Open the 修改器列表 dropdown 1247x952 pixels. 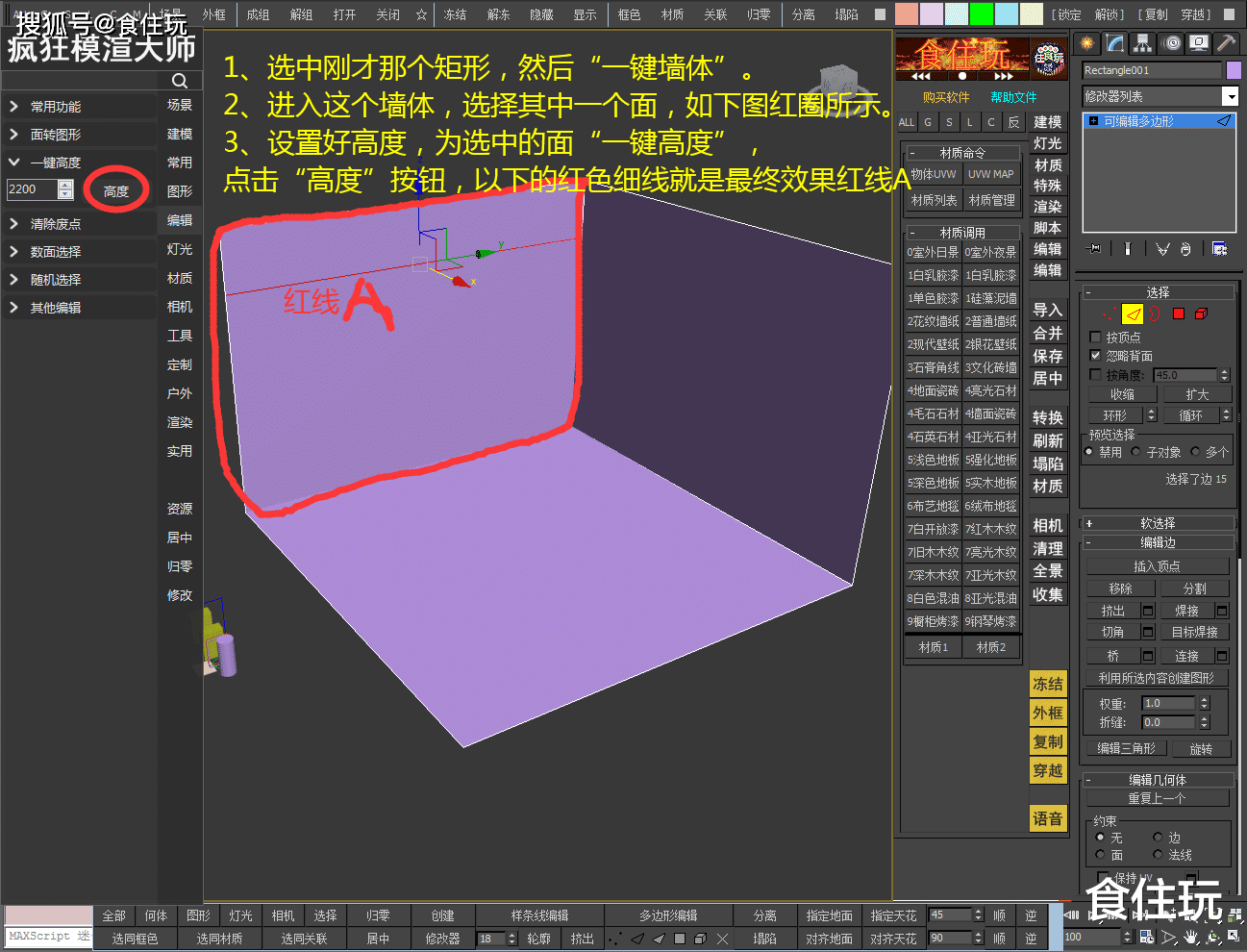click(x=1230, y=96)
